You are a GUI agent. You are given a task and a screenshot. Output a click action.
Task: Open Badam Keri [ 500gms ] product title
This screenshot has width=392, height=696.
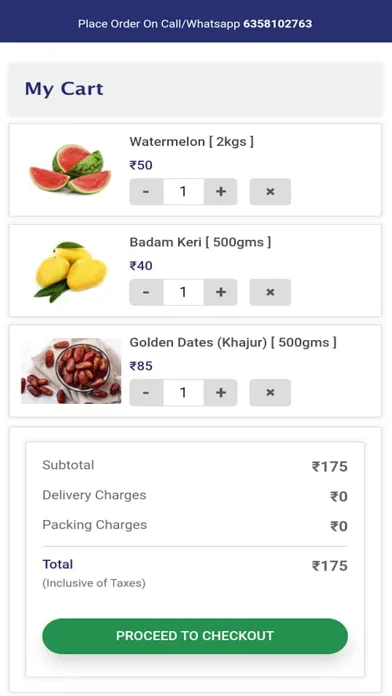(200, 242)
